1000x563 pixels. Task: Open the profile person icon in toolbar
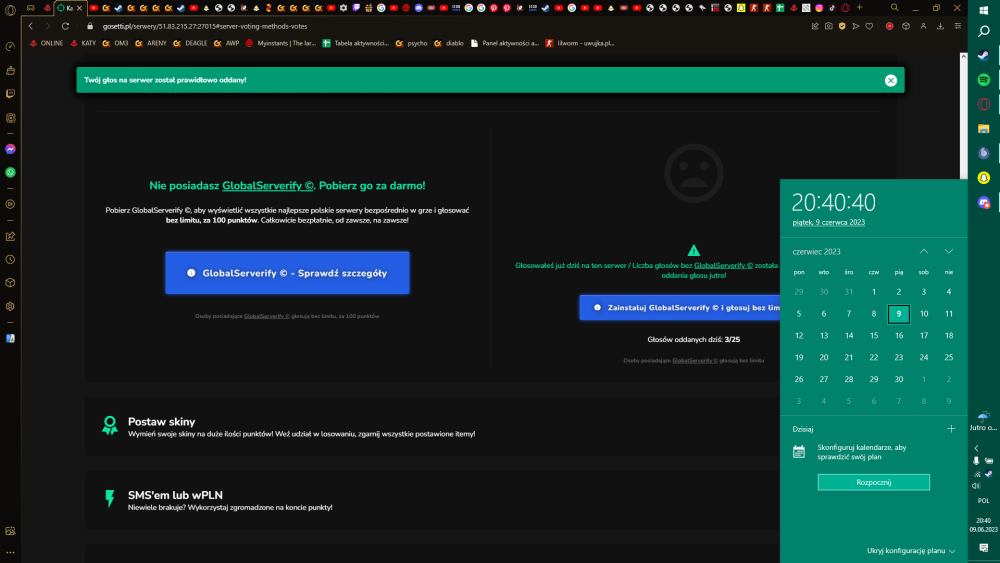pos(923,26)
